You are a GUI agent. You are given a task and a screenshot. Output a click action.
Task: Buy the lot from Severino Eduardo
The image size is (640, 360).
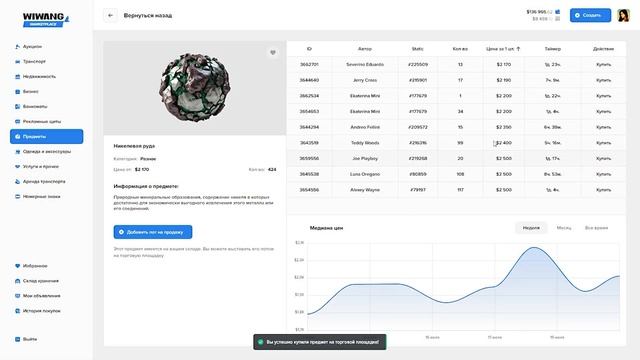coord(603,64)
